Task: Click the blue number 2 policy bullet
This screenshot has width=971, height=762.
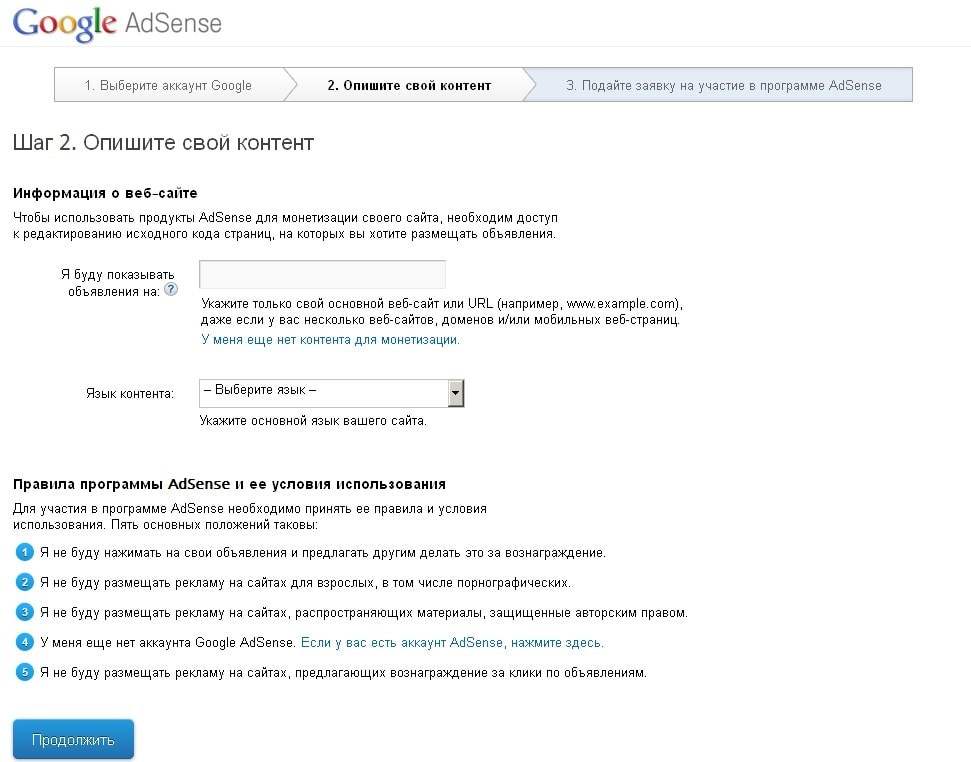Action: [24, 582]
